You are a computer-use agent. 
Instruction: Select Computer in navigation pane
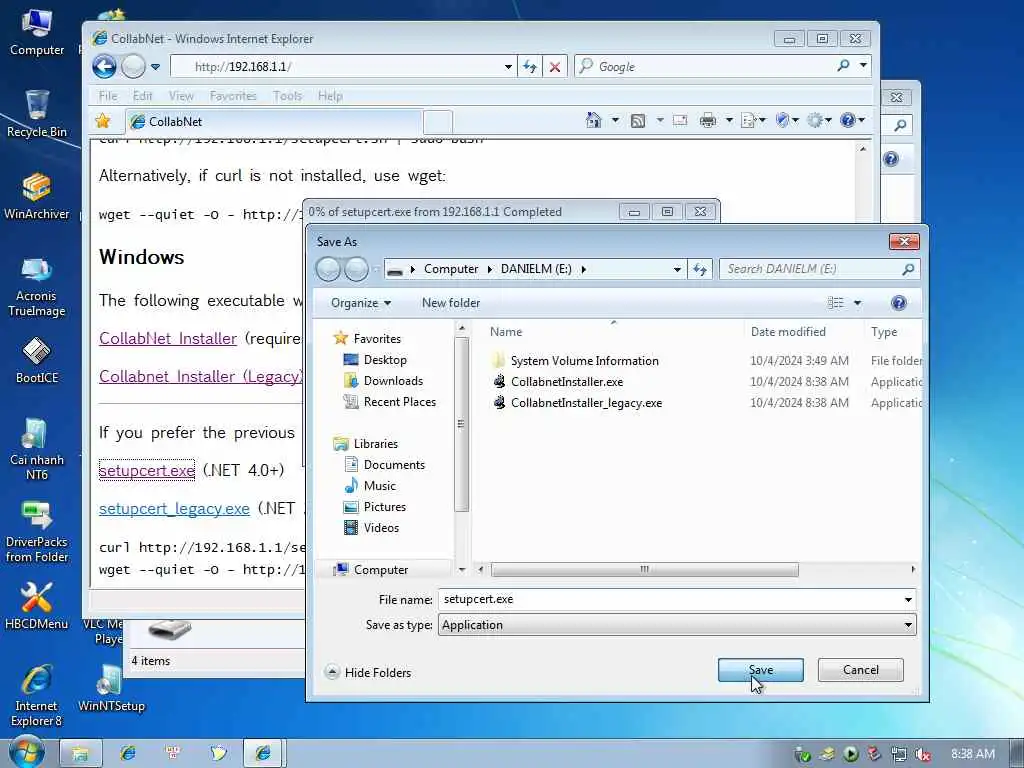point(381,569)
